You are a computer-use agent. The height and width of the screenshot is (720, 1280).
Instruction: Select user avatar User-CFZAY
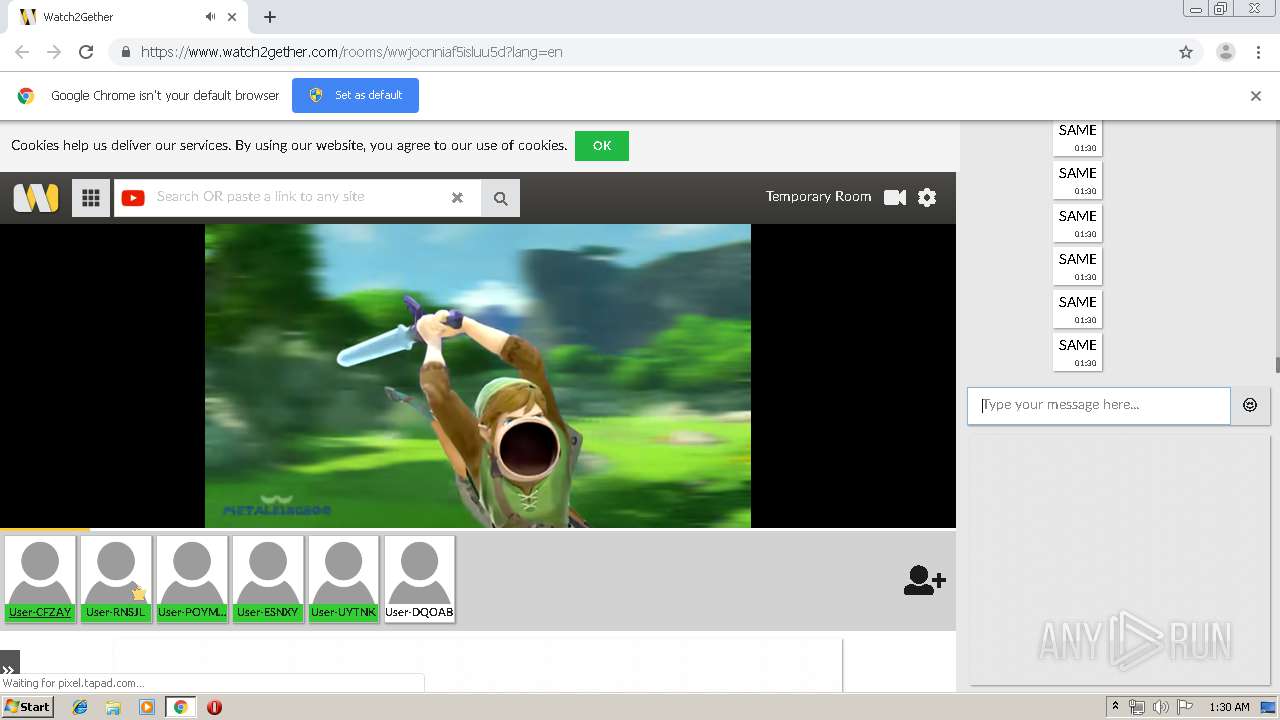point(40,579)
